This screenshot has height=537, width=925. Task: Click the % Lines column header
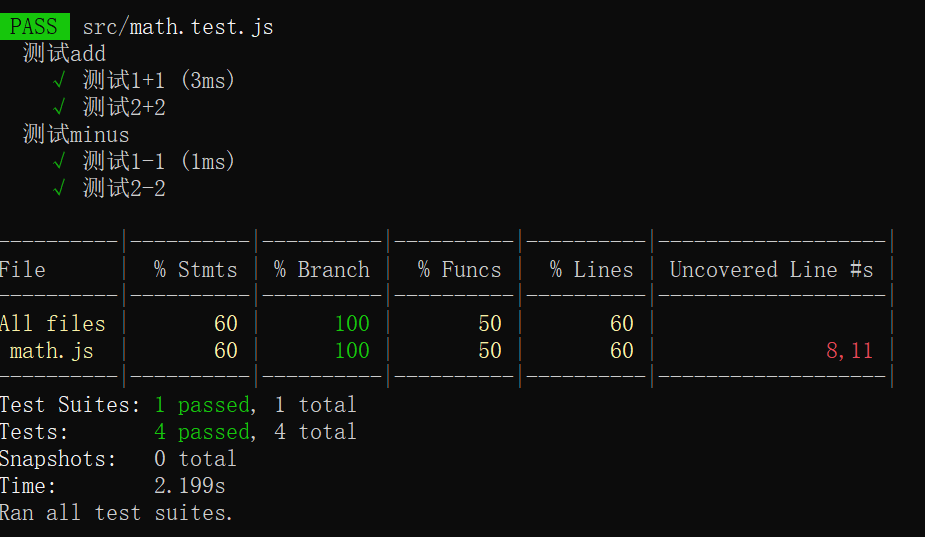pyautogui.click(x=591, y=270)
